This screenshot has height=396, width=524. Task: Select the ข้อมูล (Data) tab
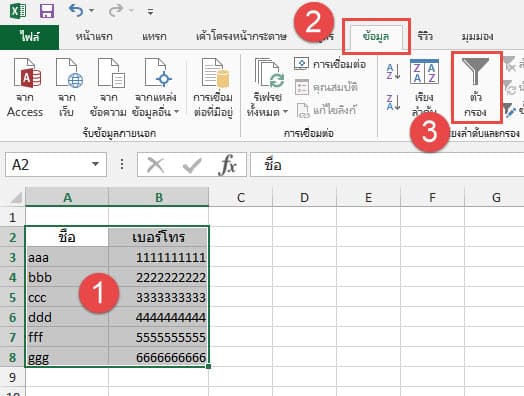[376, 36]
